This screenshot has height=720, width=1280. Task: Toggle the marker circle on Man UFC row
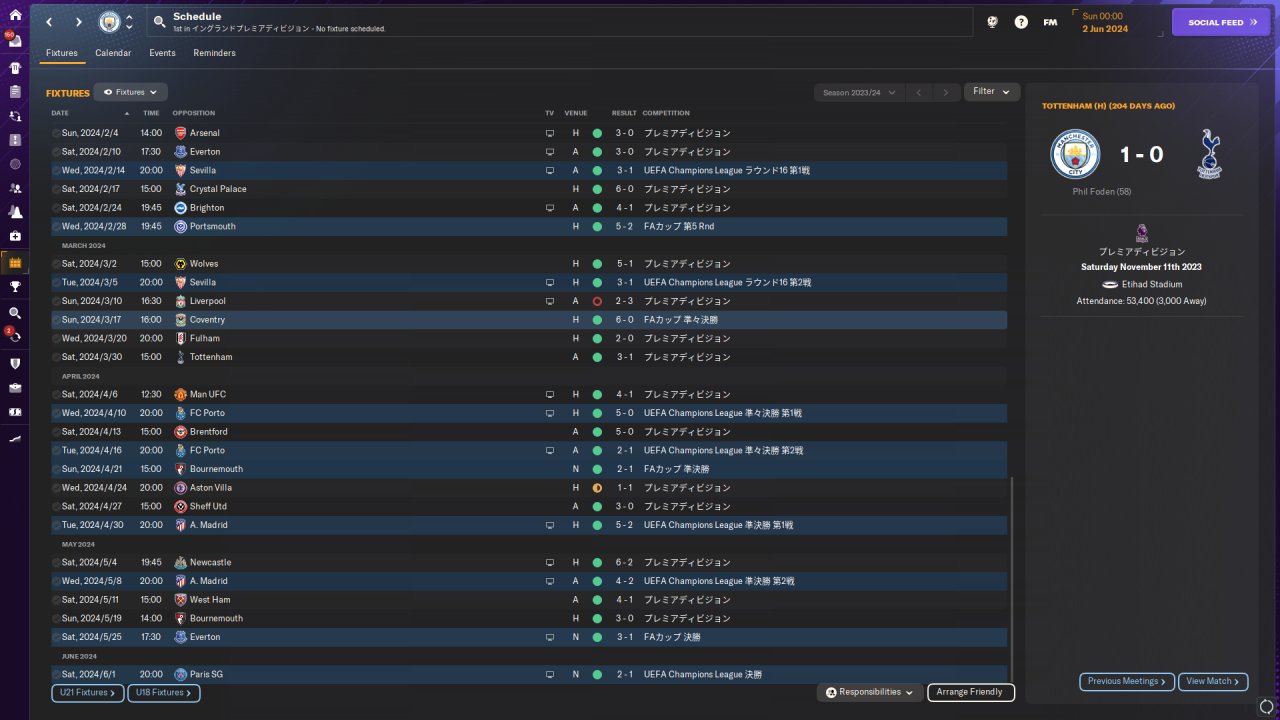coord(56,395)
